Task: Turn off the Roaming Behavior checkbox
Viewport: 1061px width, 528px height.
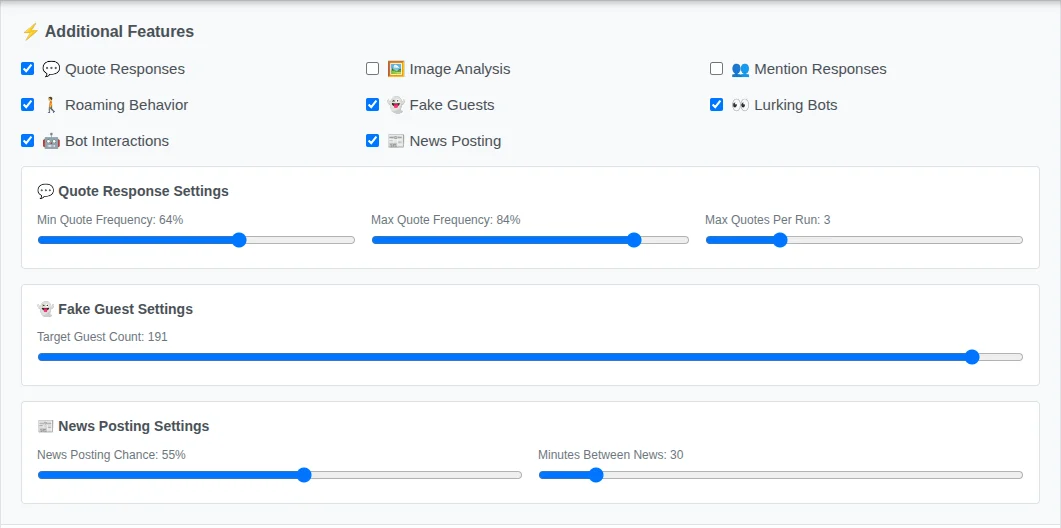Action: coord(28,105)
